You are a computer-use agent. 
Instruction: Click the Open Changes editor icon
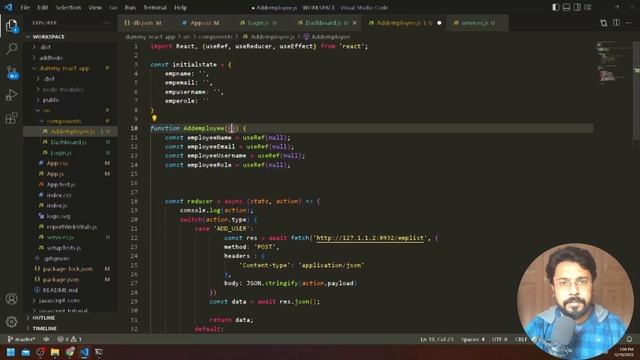(x=604, y=23)
